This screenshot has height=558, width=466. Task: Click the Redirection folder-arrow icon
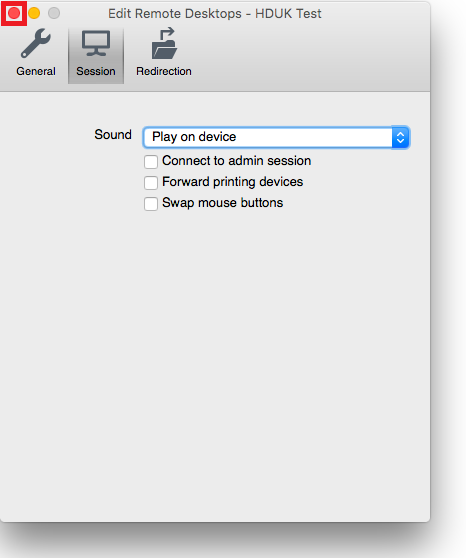click(164, 43)
